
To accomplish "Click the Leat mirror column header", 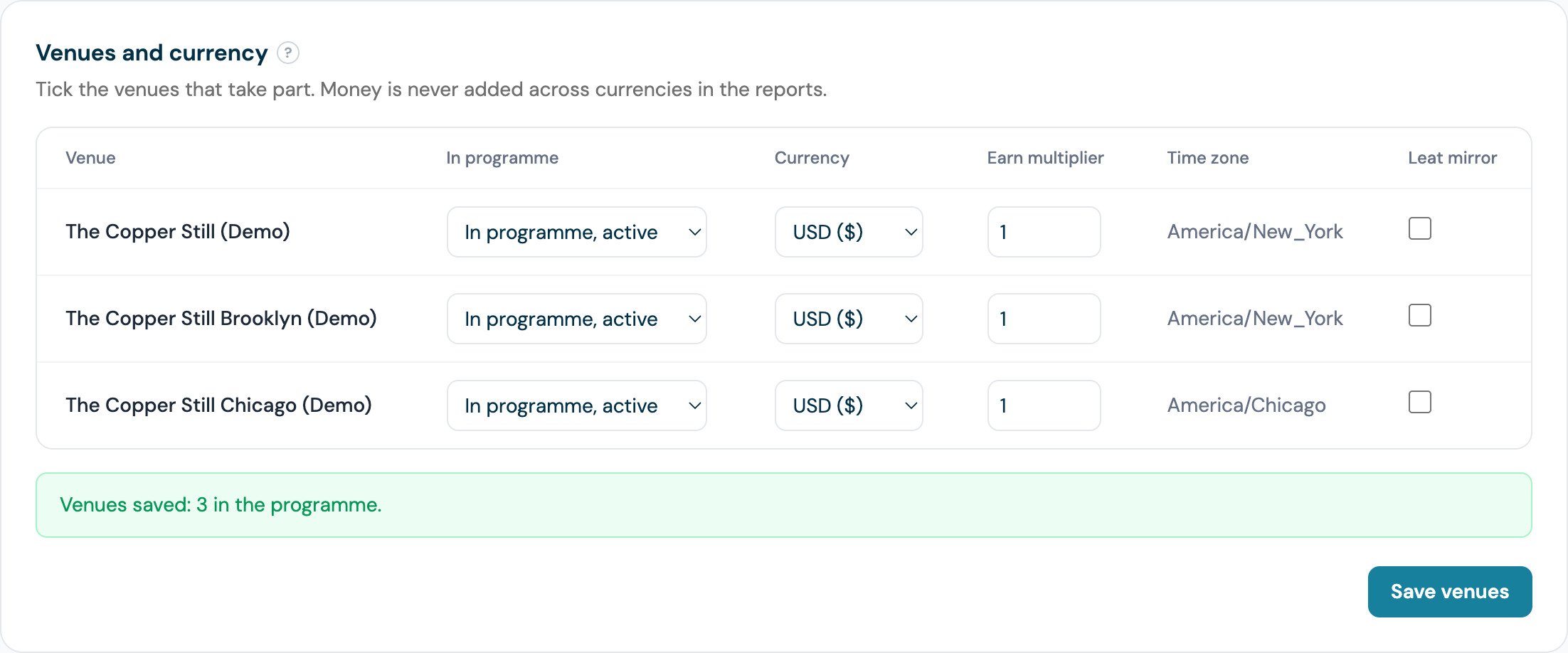I will coord(1452,158).
